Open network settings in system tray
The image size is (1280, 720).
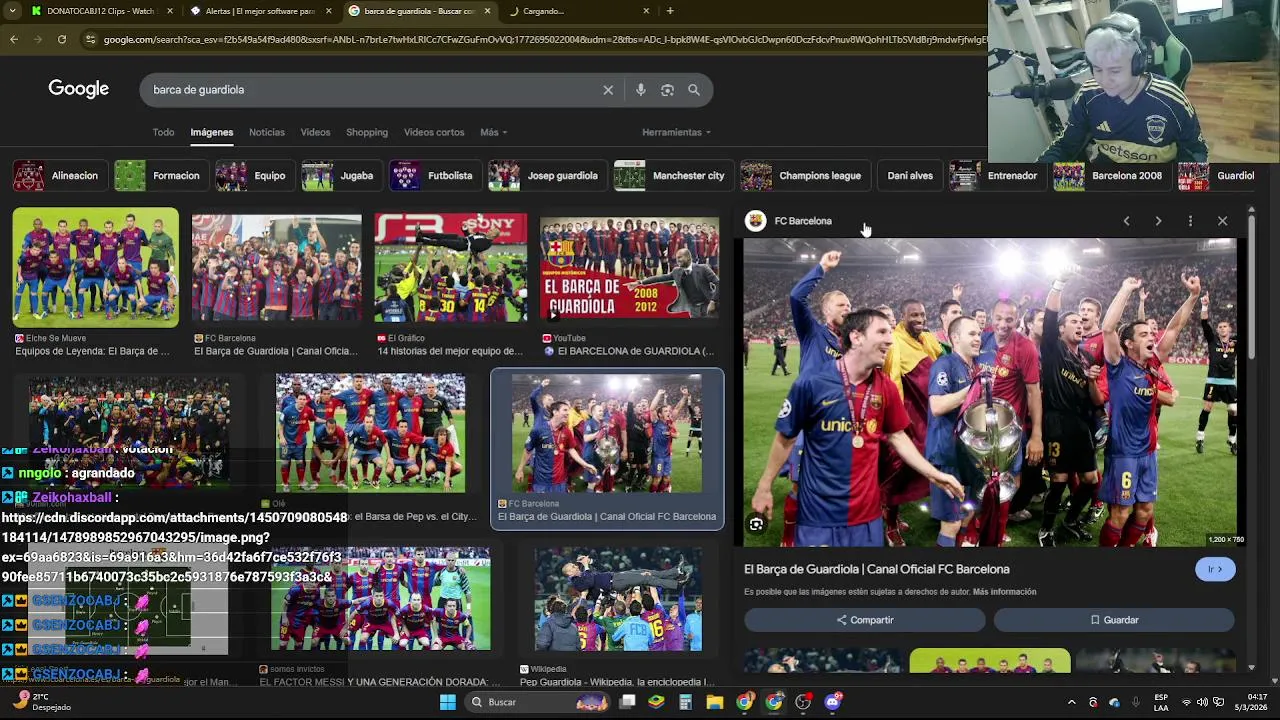(1187, 702)
